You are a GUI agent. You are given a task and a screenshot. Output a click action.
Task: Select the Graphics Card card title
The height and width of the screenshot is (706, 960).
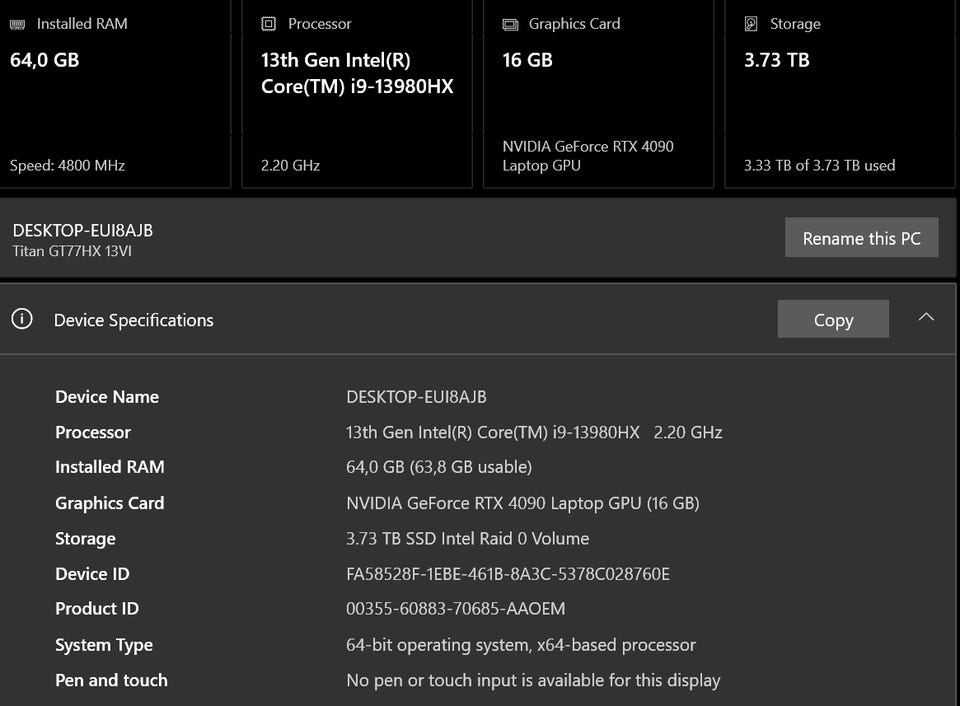coord(574,24)
